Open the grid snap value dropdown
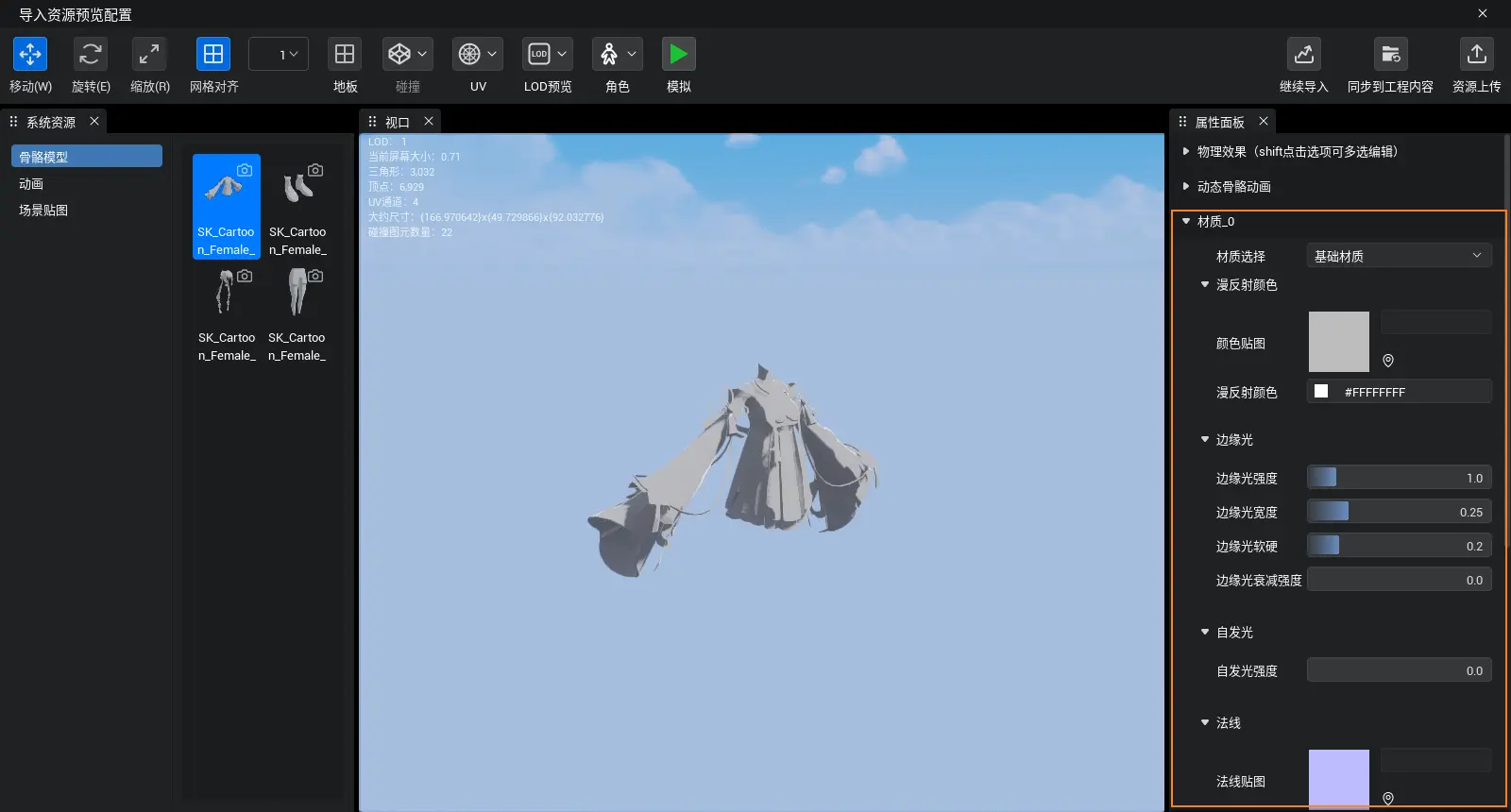 click(279, 54)
